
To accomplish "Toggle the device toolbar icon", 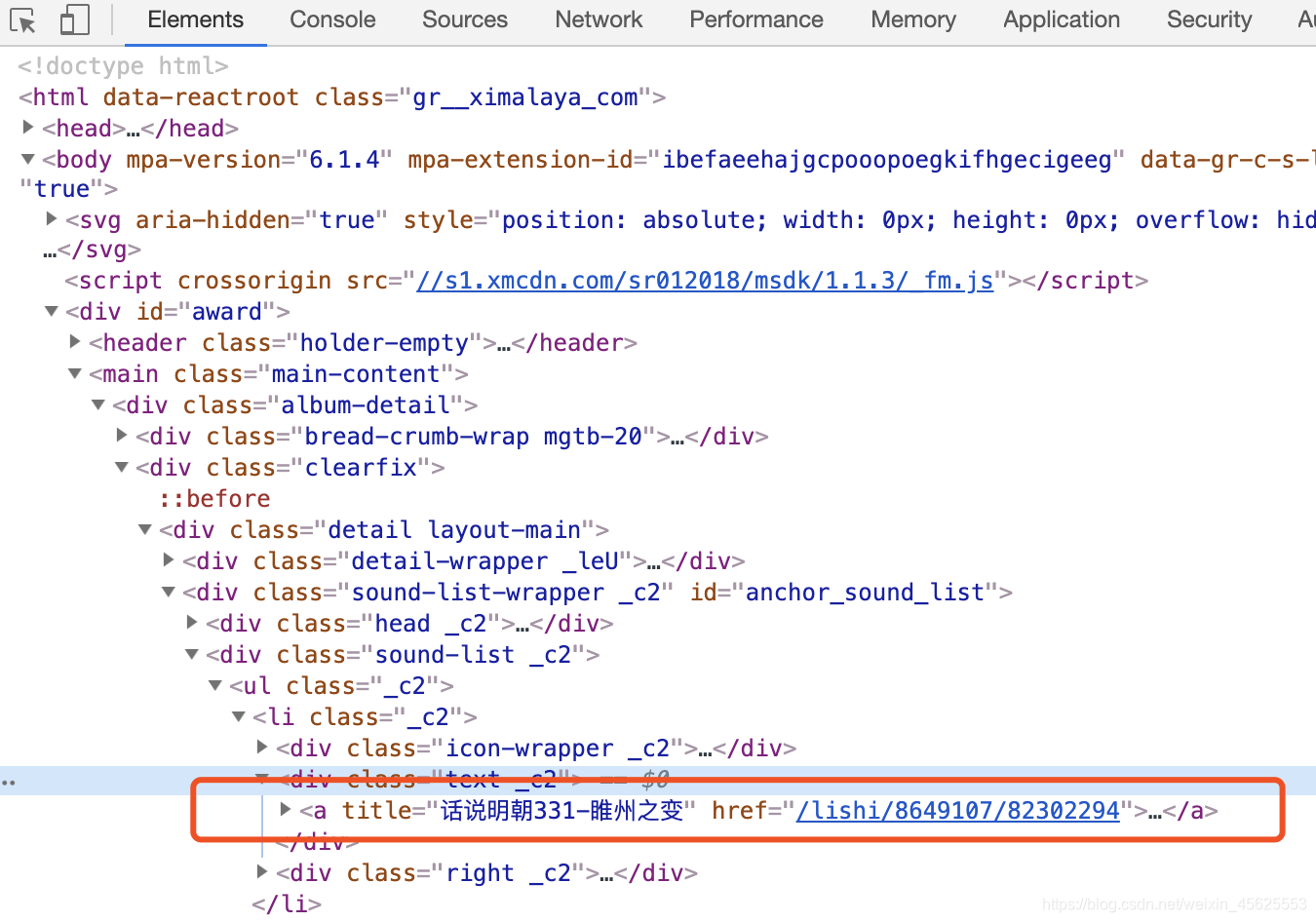I will coord(74,20).
